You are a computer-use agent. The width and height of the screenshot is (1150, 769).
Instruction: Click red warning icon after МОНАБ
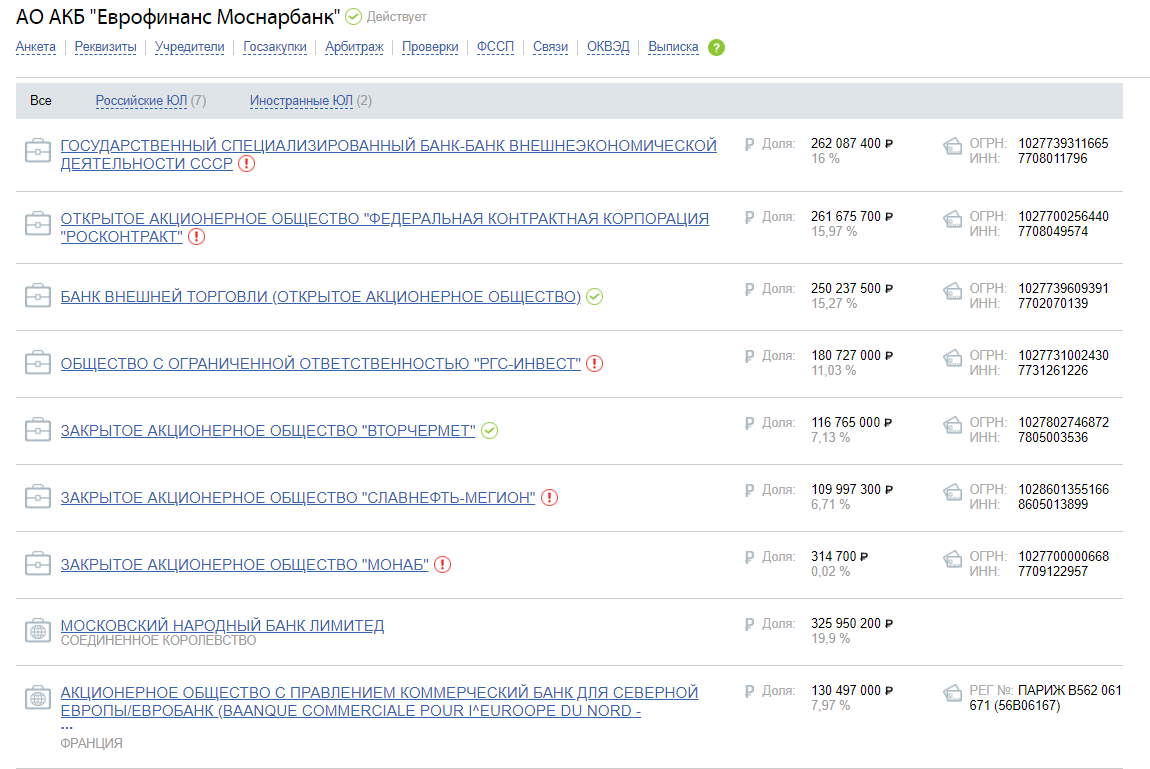point(442,564)
